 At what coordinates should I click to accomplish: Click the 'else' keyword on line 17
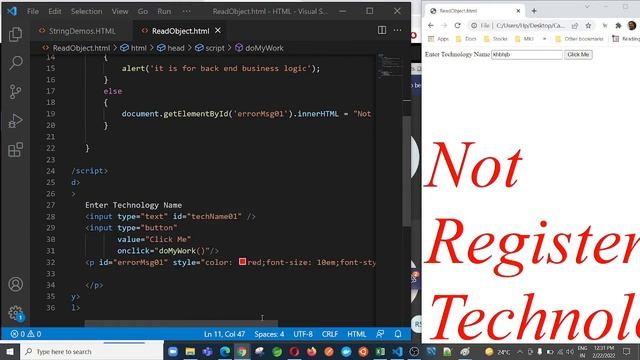click(113, 91)
